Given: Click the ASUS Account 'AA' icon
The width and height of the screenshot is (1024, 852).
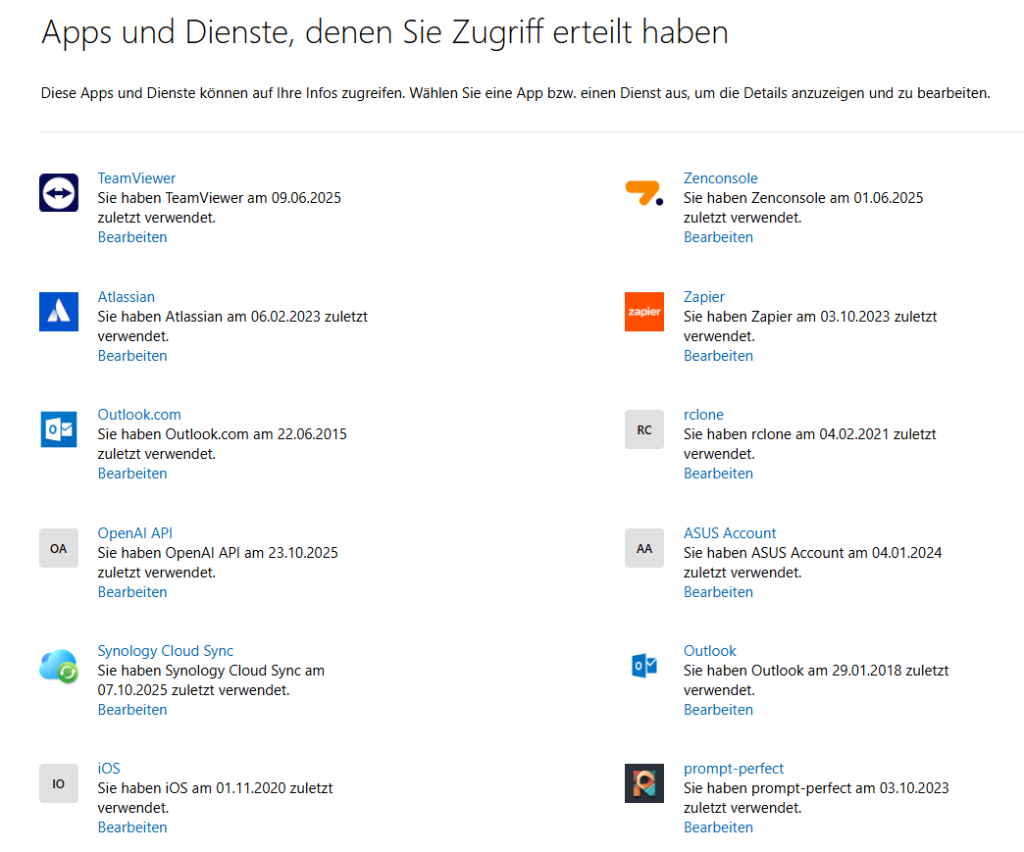Looking at the screenshot, I should (643, 548).
